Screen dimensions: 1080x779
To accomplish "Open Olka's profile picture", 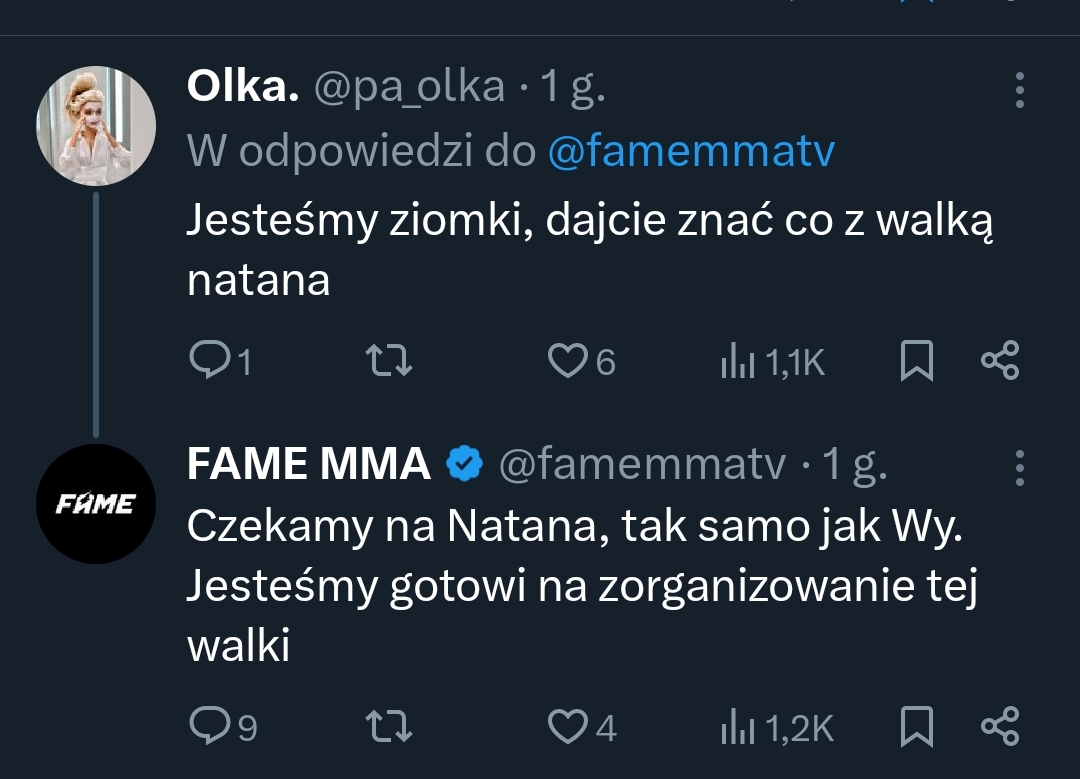I will 96,126.
